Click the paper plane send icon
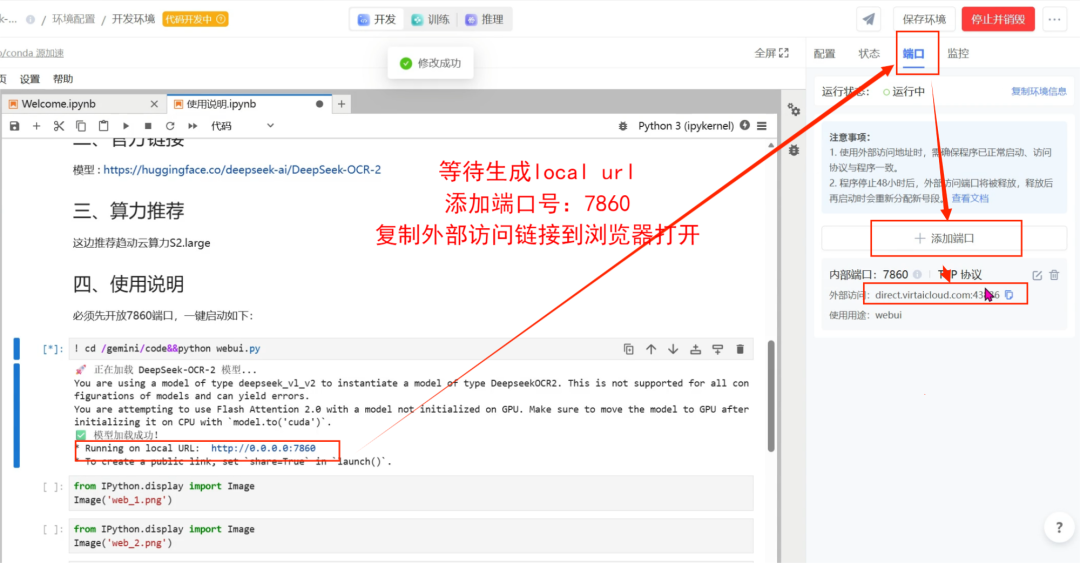The width and height of the screenshot is (1080, 563). (869, 19)
